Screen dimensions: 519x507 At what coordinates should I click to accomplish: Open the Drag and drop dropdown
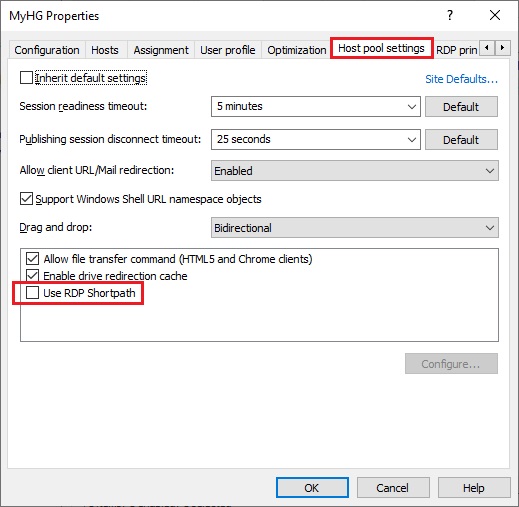tap(355, 228)
